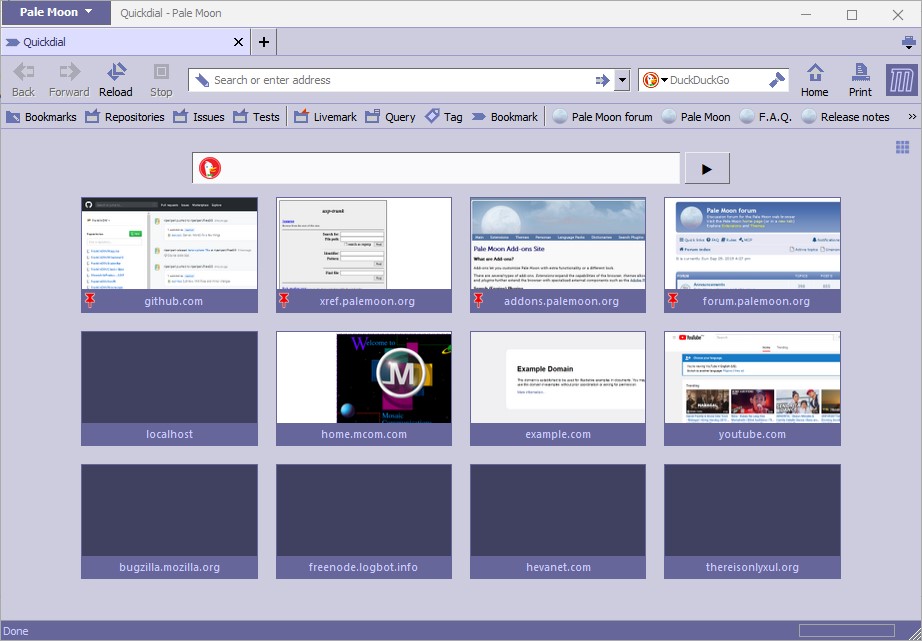The width and height of the screenshot is (922, 641).
Task: Open the Tests bookmark folder
Action: coord(256,116)
